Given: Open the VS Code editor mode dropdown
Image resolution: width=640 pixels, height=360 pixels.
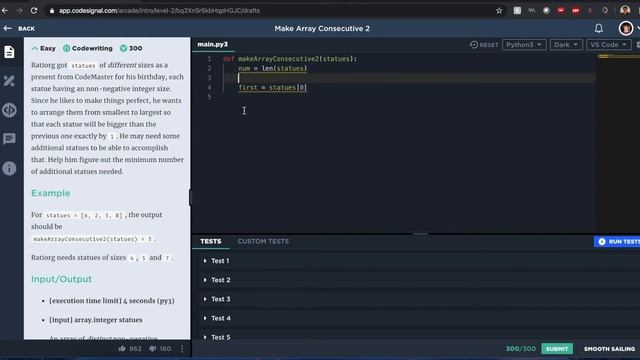Looking at the screenshot, I should (x=608, y=44).
